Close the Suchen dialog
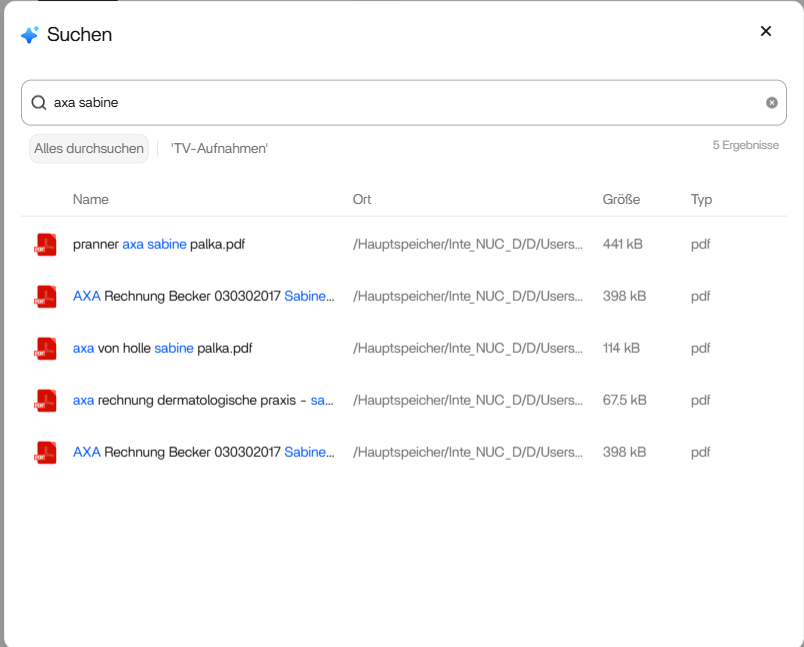Image resolution: width=804 pixels, height=647 pixels. (766, 31)
